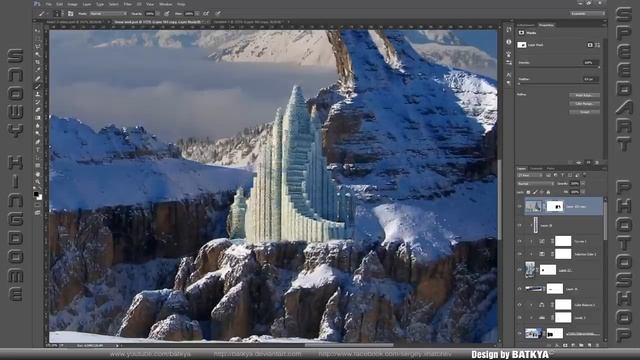Switch to the Channels tab
Viewport: 640px width, 360px height.
click(x=536, y=169)
